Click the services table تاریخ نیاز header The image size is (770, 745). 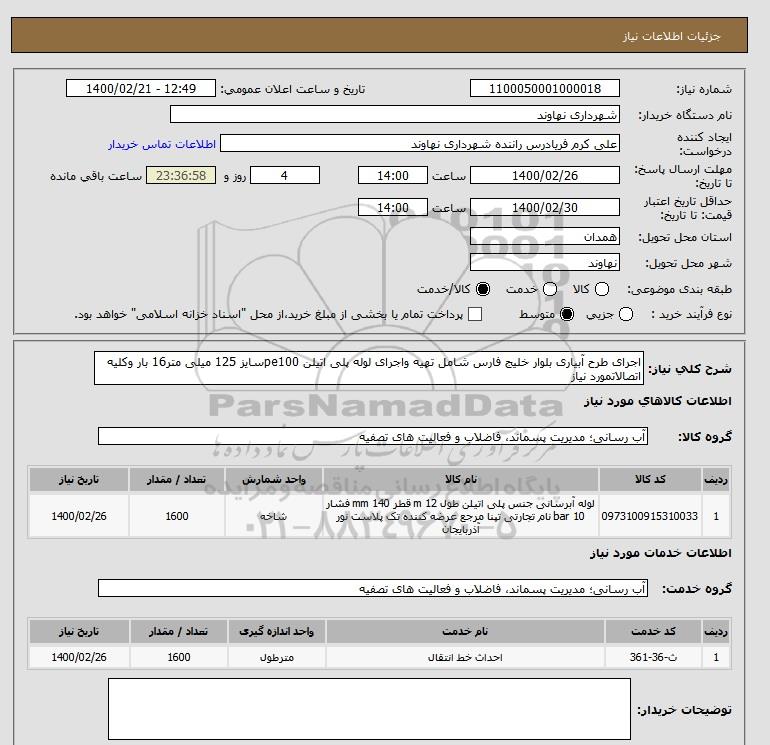(79, 631)
